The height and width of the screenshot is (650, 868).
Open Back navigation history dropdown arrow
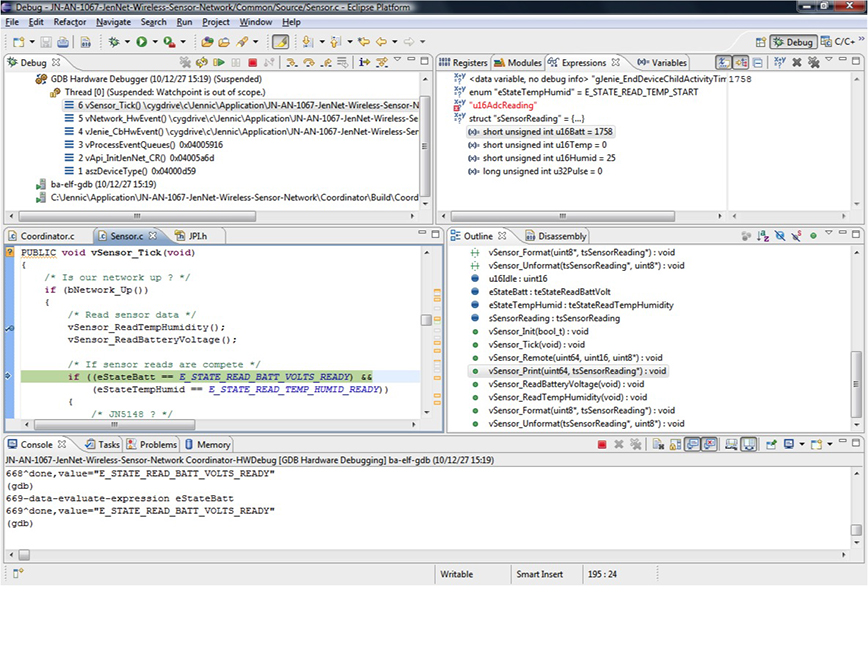tap(395, 42)
